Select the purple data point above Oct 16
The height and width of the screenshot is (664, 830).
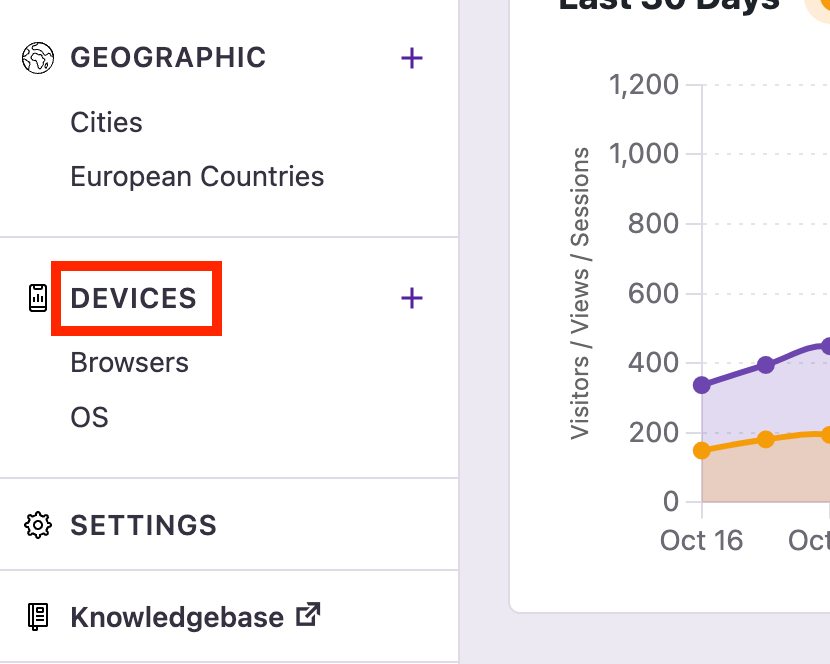point(702,383)
